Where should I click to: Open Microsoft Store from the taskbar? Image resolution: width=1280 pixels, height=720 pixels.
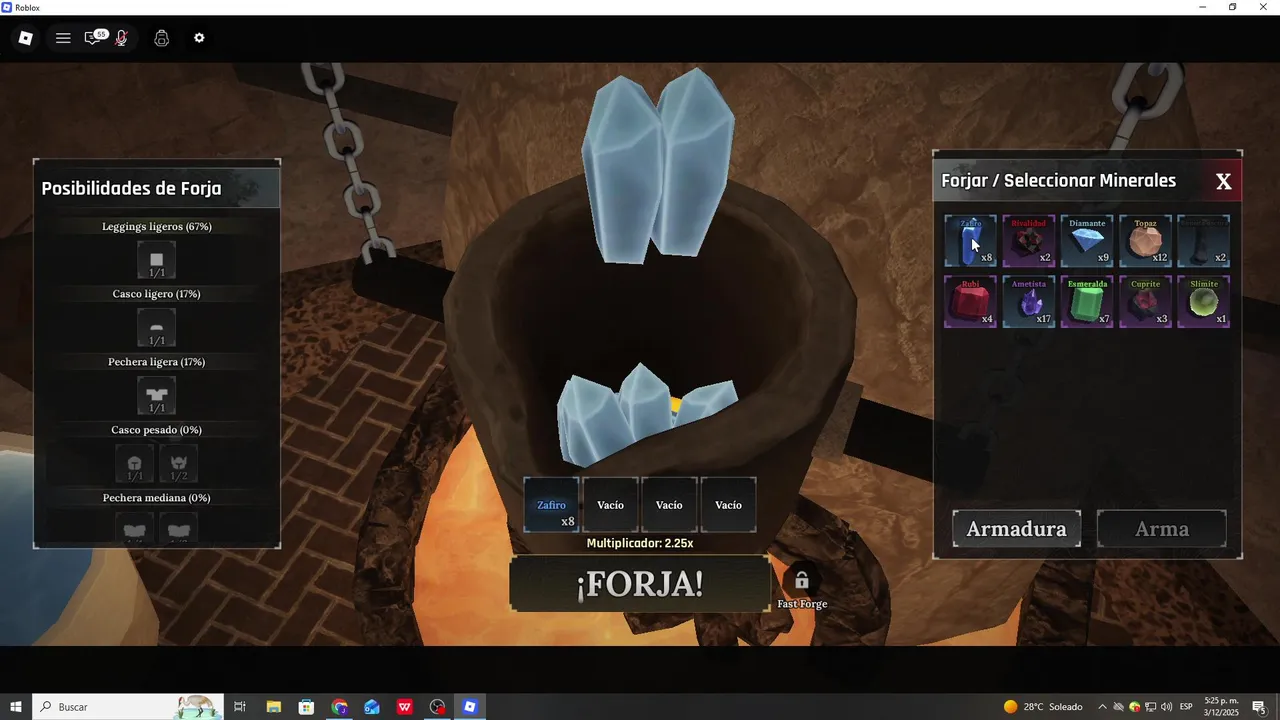306,707
